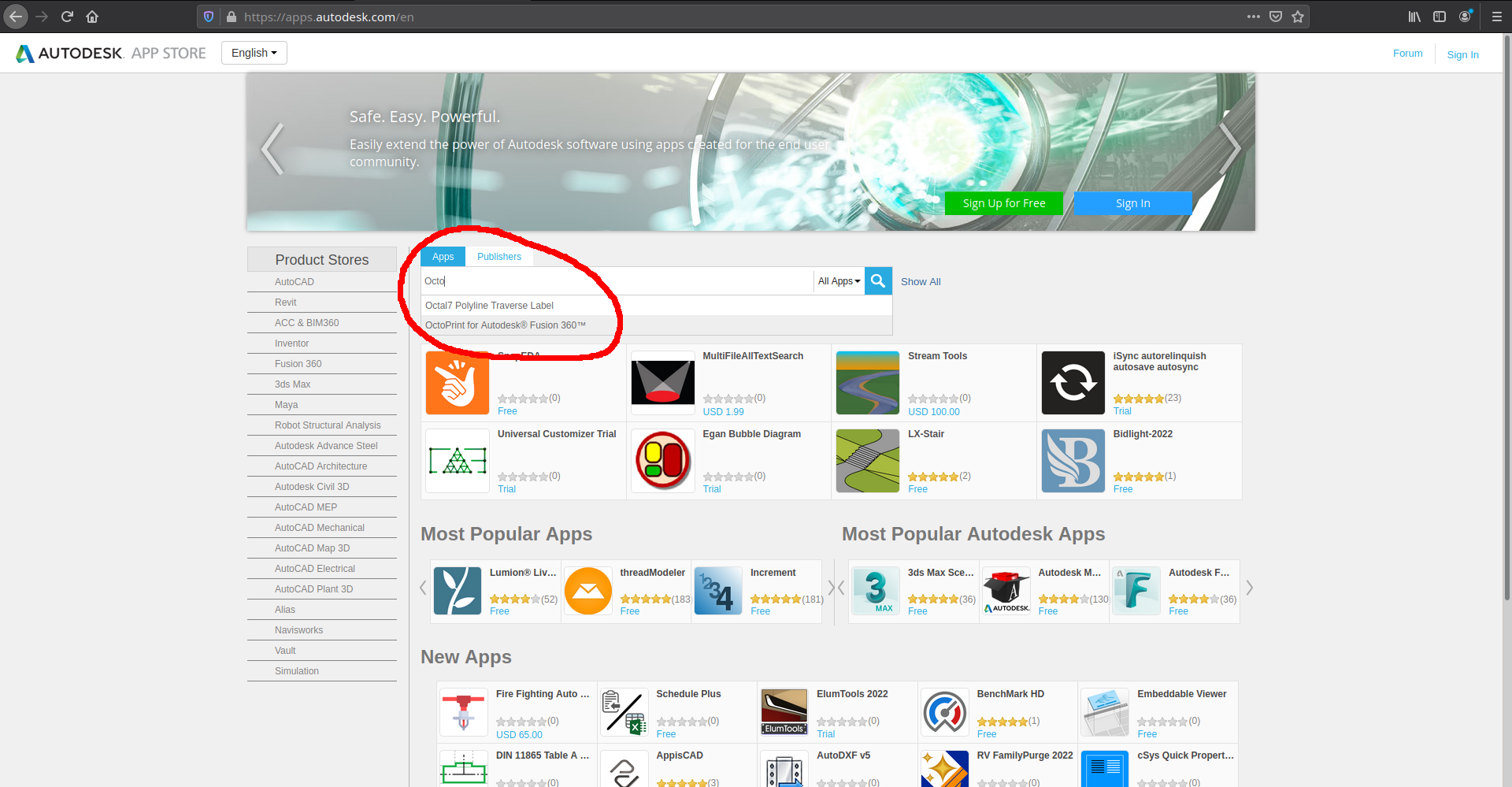The image size is (1512, 787).
Task: Open the Egan Bubble Diagram icon
Action: [x=663, y=461]
